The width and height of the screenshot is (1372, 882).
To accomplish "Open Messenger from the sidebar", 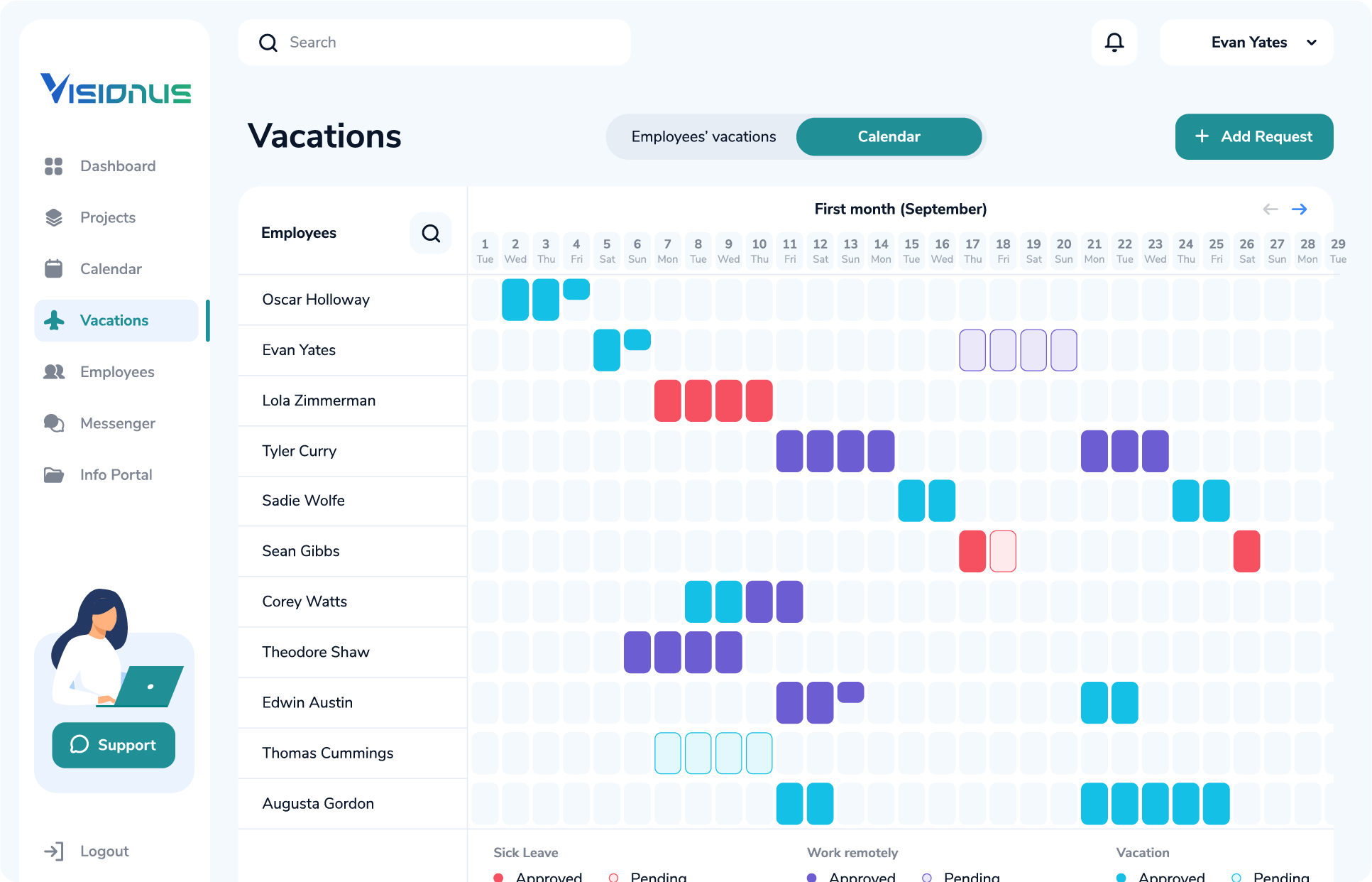I will pos(53,423).
